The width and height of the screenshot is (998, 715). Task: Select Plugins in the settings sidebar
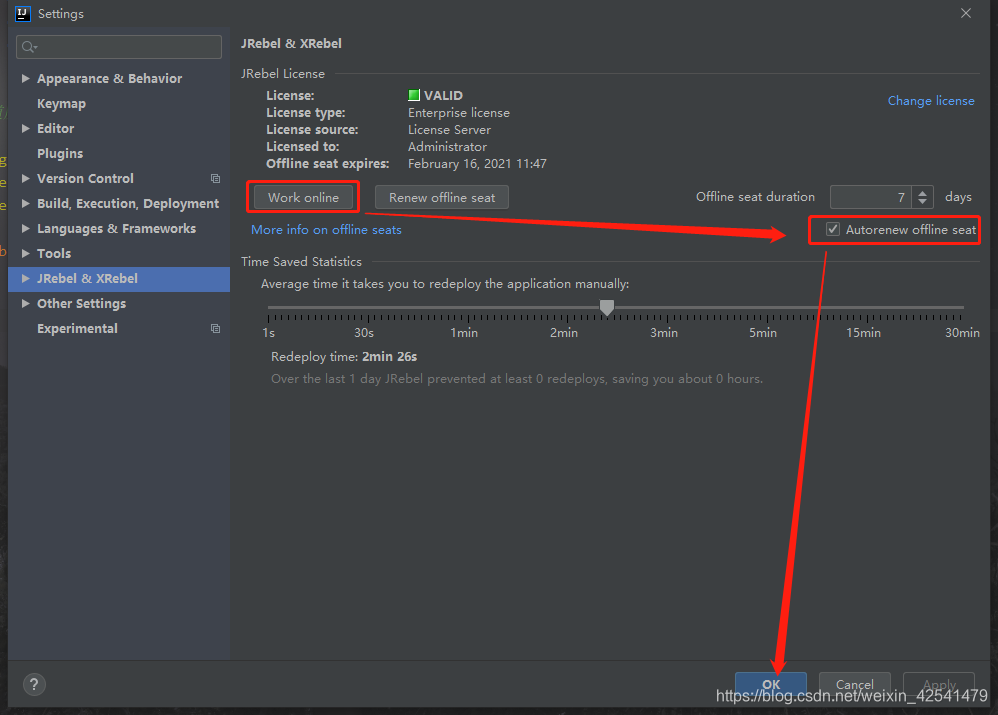(x=60, y=153)
